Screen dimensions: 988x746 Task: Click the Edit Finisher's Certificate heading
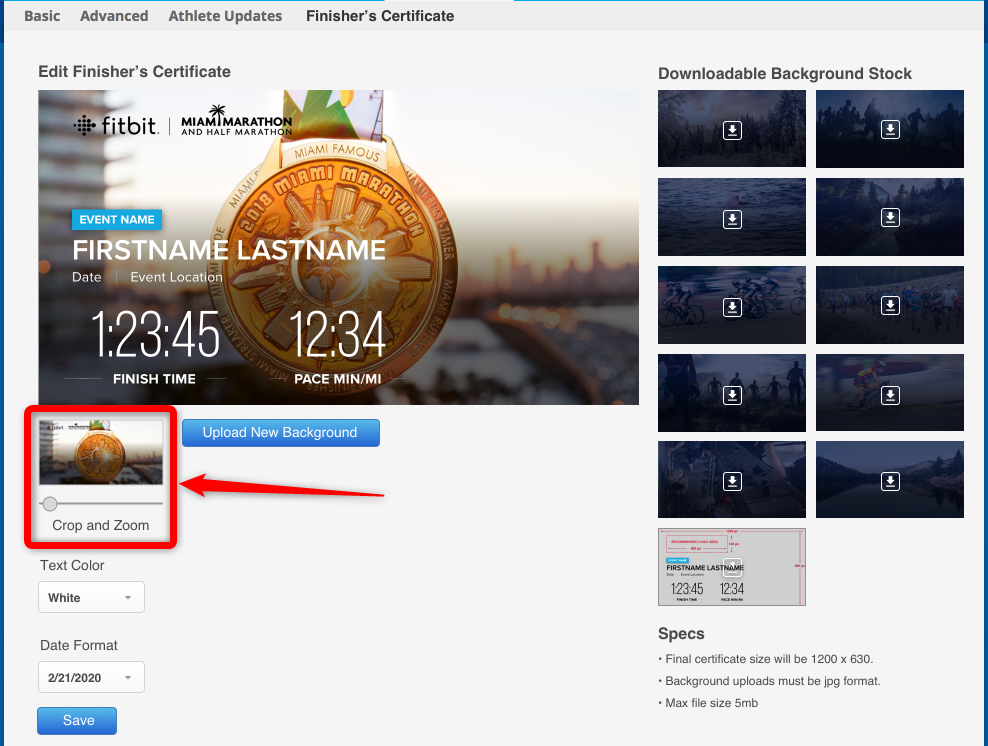click(134, 71)
